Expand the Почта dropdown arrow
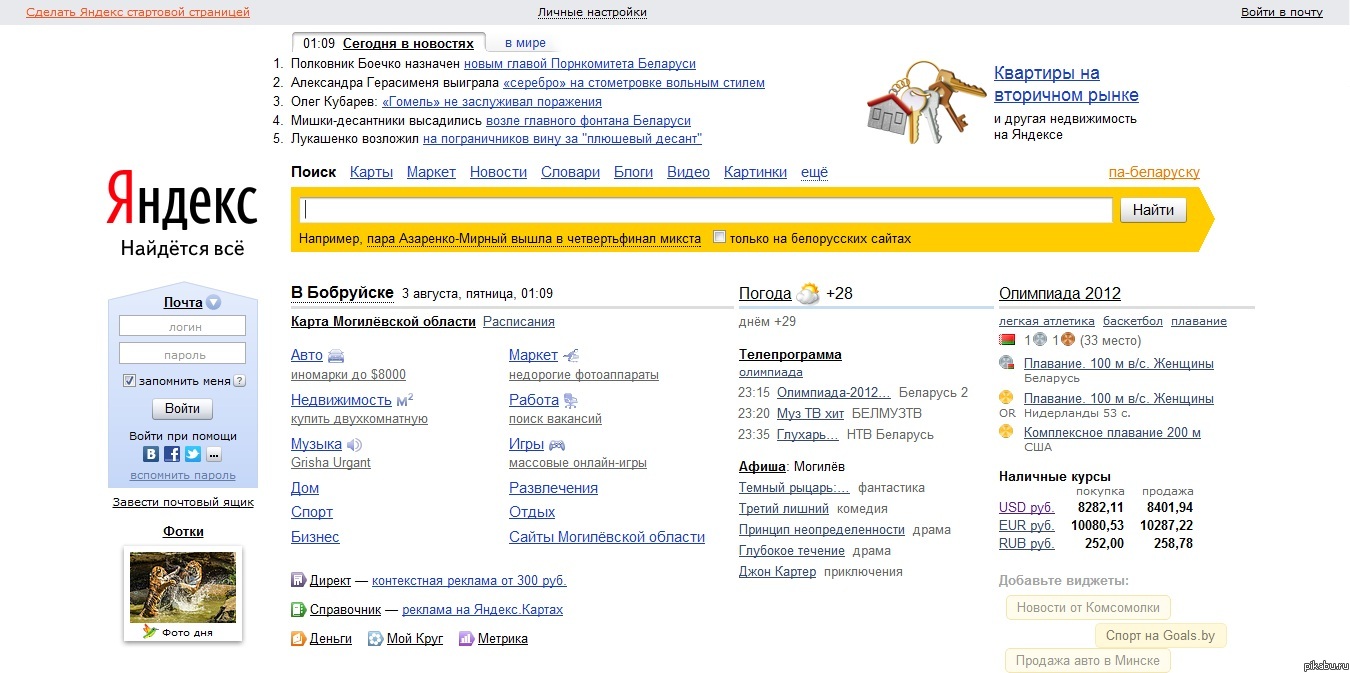Viewport: 1350px width, 673px height. [x=213, y=303]
